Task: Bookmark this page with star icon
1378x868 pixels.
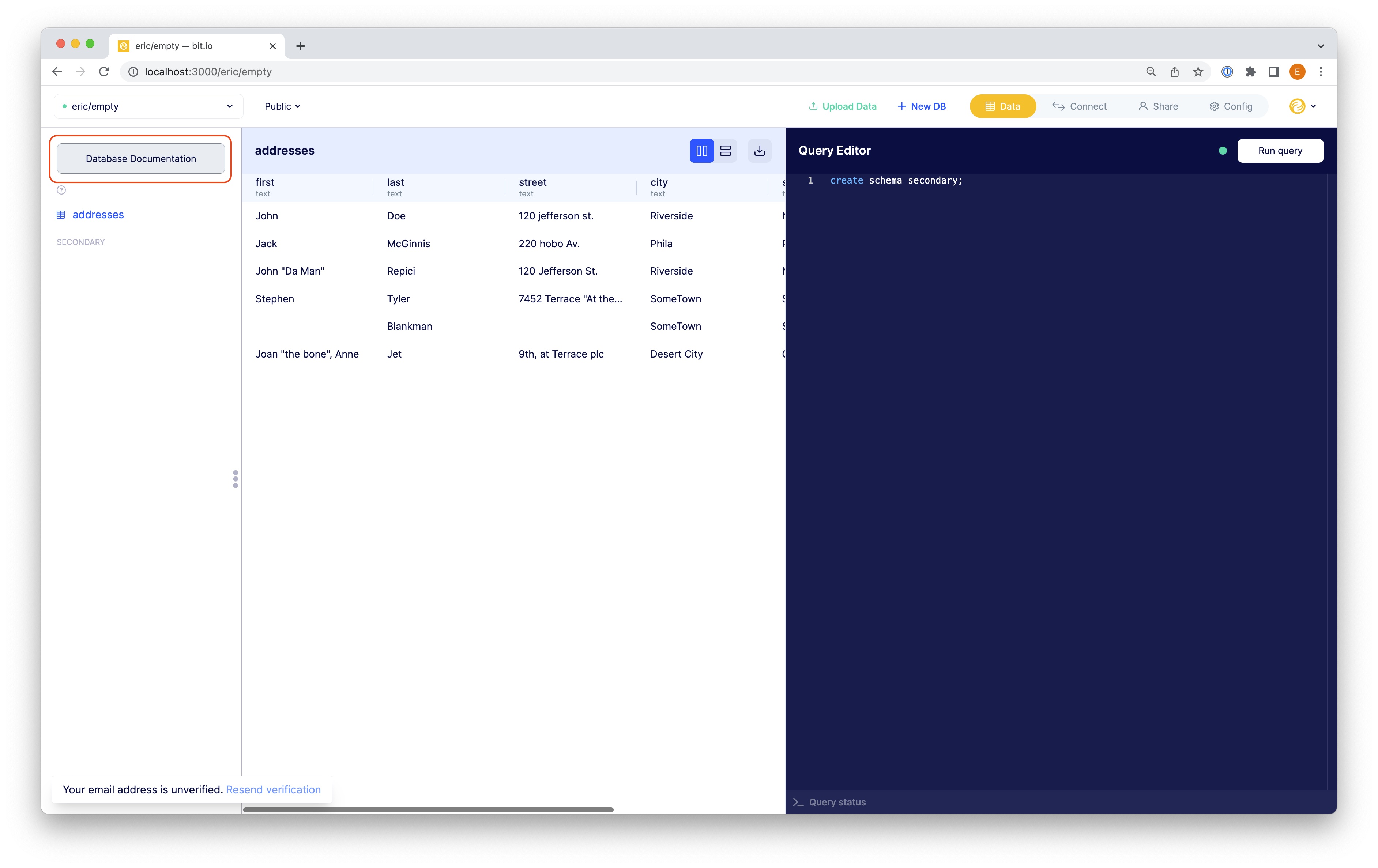Action: click(1198, 72)
